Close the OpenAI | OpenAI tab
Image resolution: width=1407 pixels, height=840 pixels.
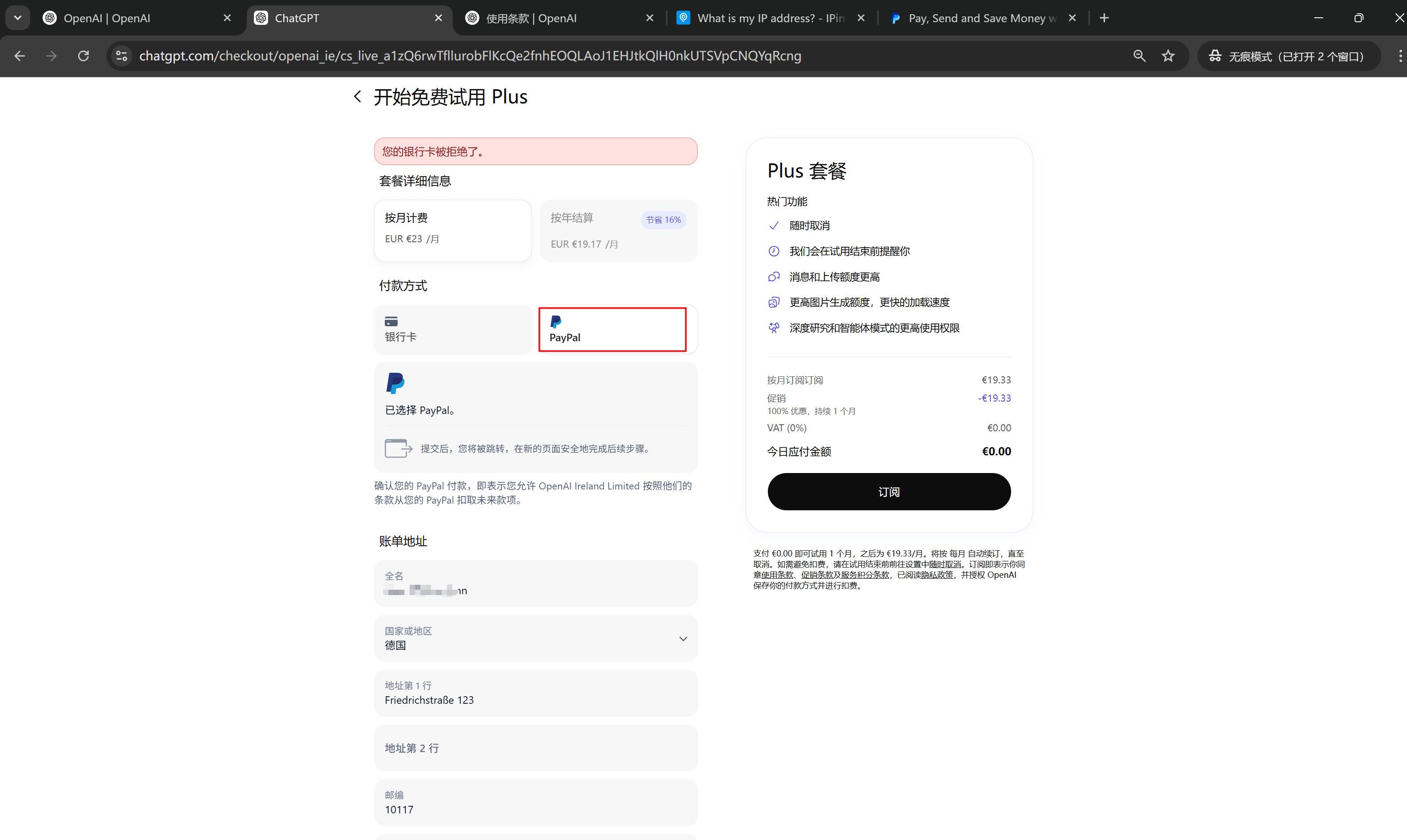(x=227, y=18)
